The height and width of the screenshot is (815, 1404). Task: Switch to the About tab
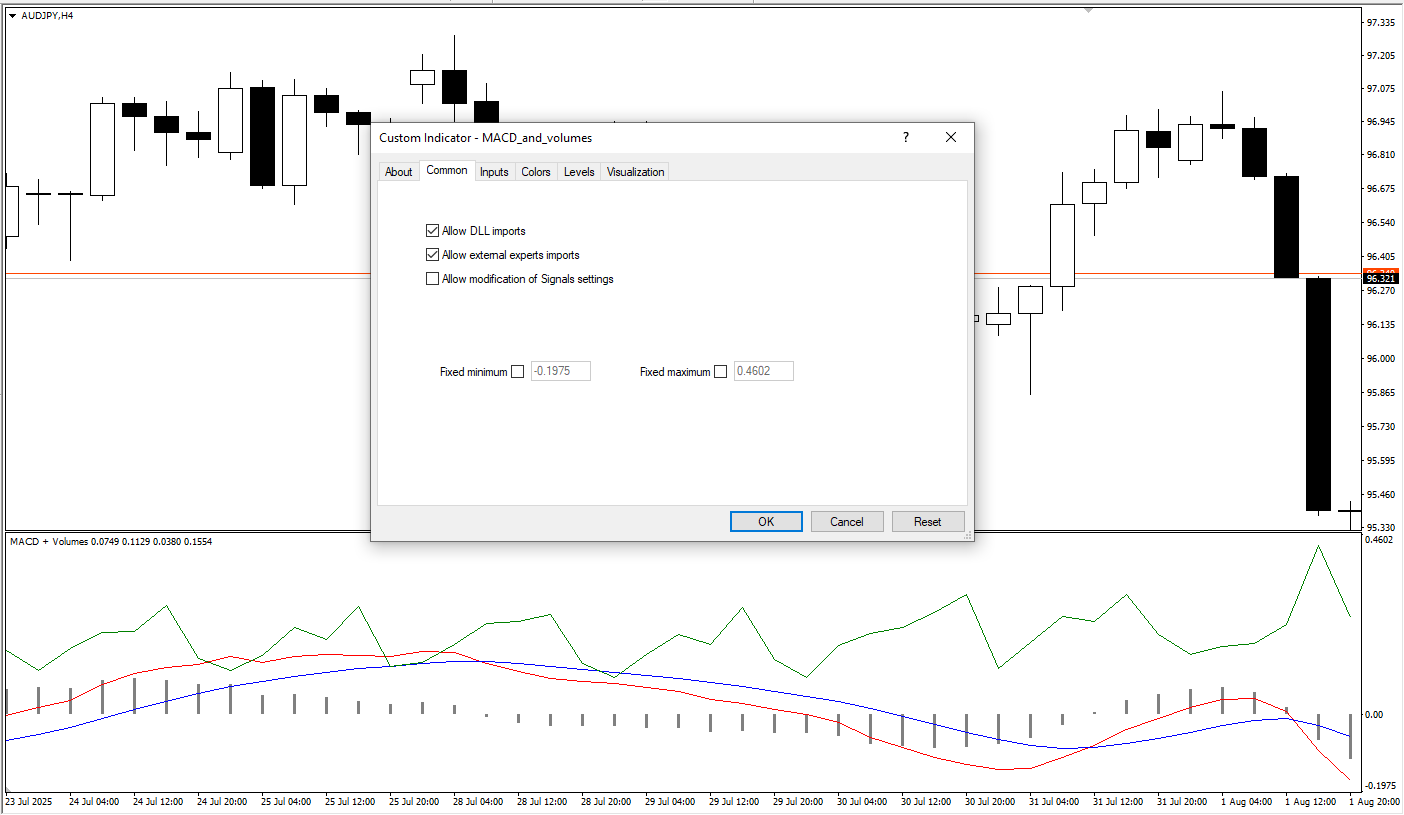[398, 172]
